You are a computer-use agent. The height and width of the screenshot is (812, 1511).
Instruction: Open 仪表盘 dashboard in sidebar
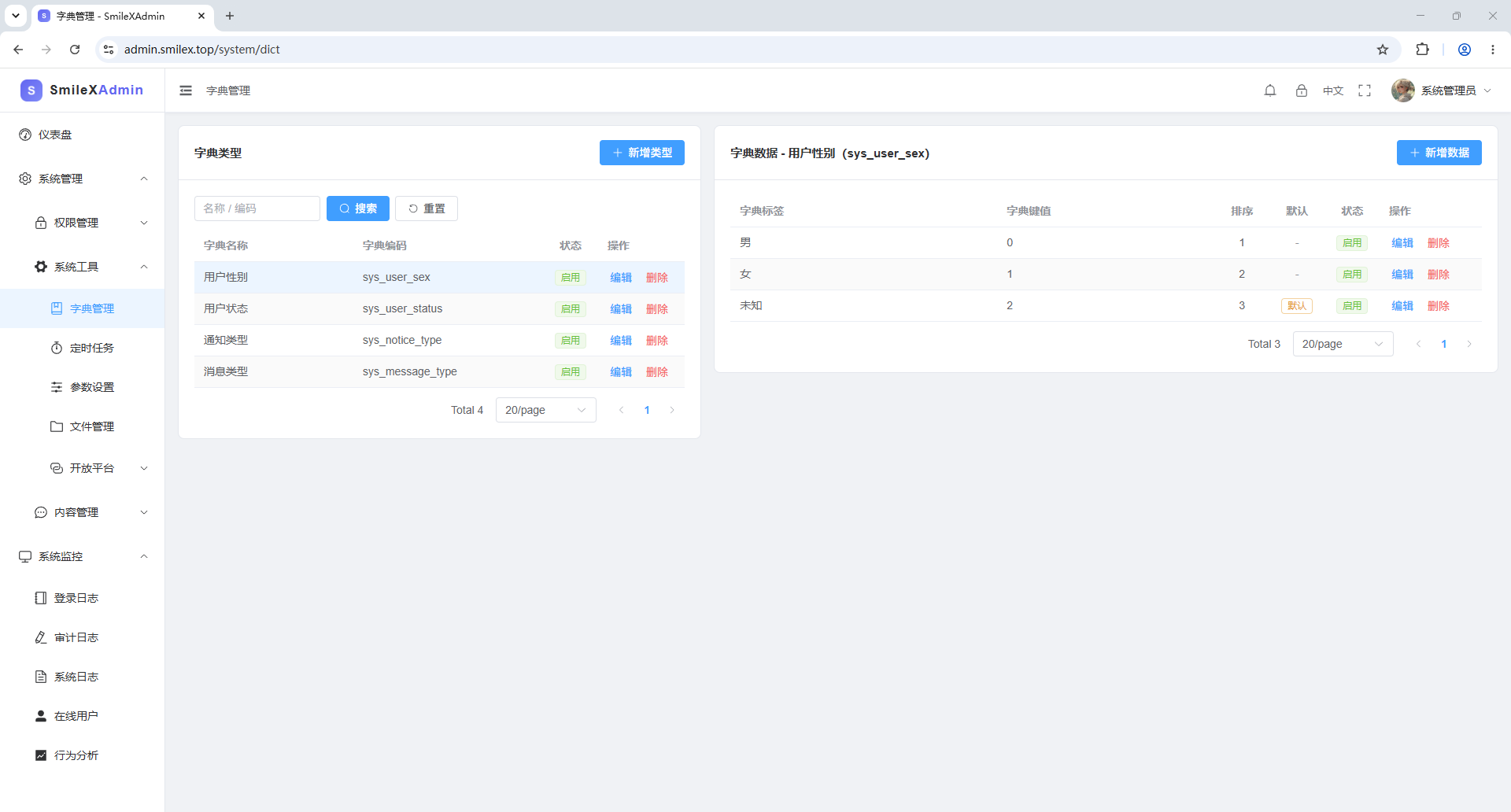click(82, 135)
